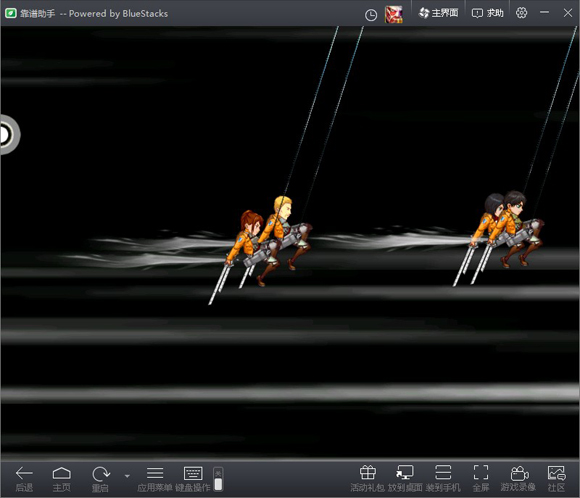Click 后退 back arrow
Image resolution: width=580 pixels, height=498 pixels.
click(24, 479)
